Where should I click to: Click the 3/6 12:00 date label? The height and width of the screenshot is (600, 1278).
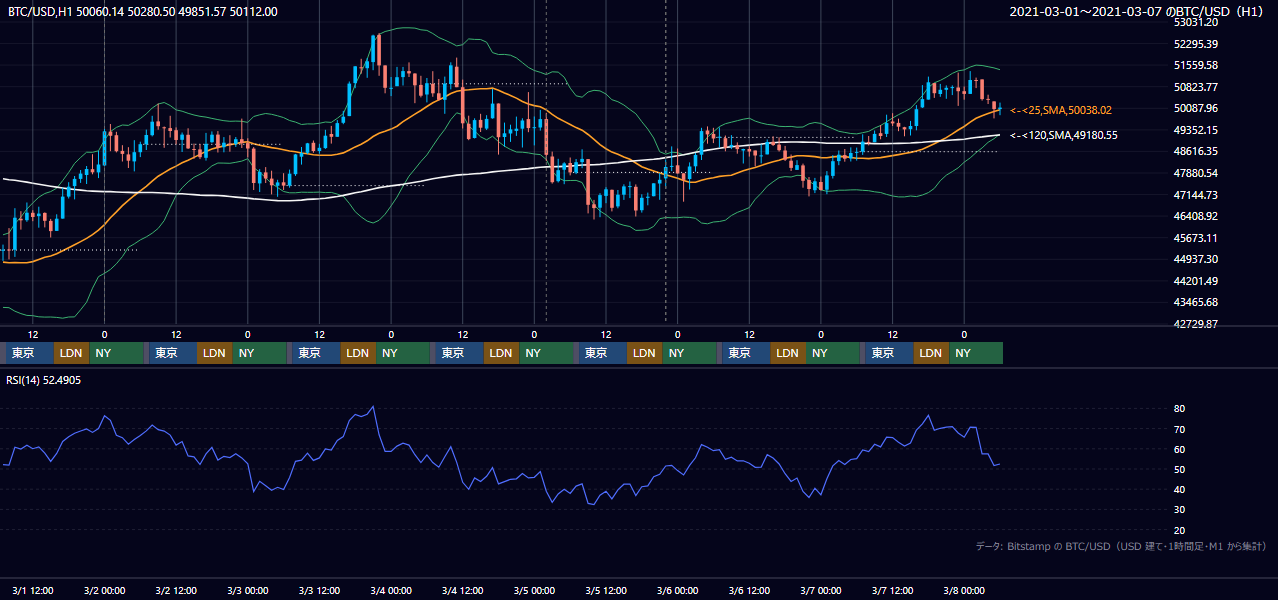coord(750,590)
